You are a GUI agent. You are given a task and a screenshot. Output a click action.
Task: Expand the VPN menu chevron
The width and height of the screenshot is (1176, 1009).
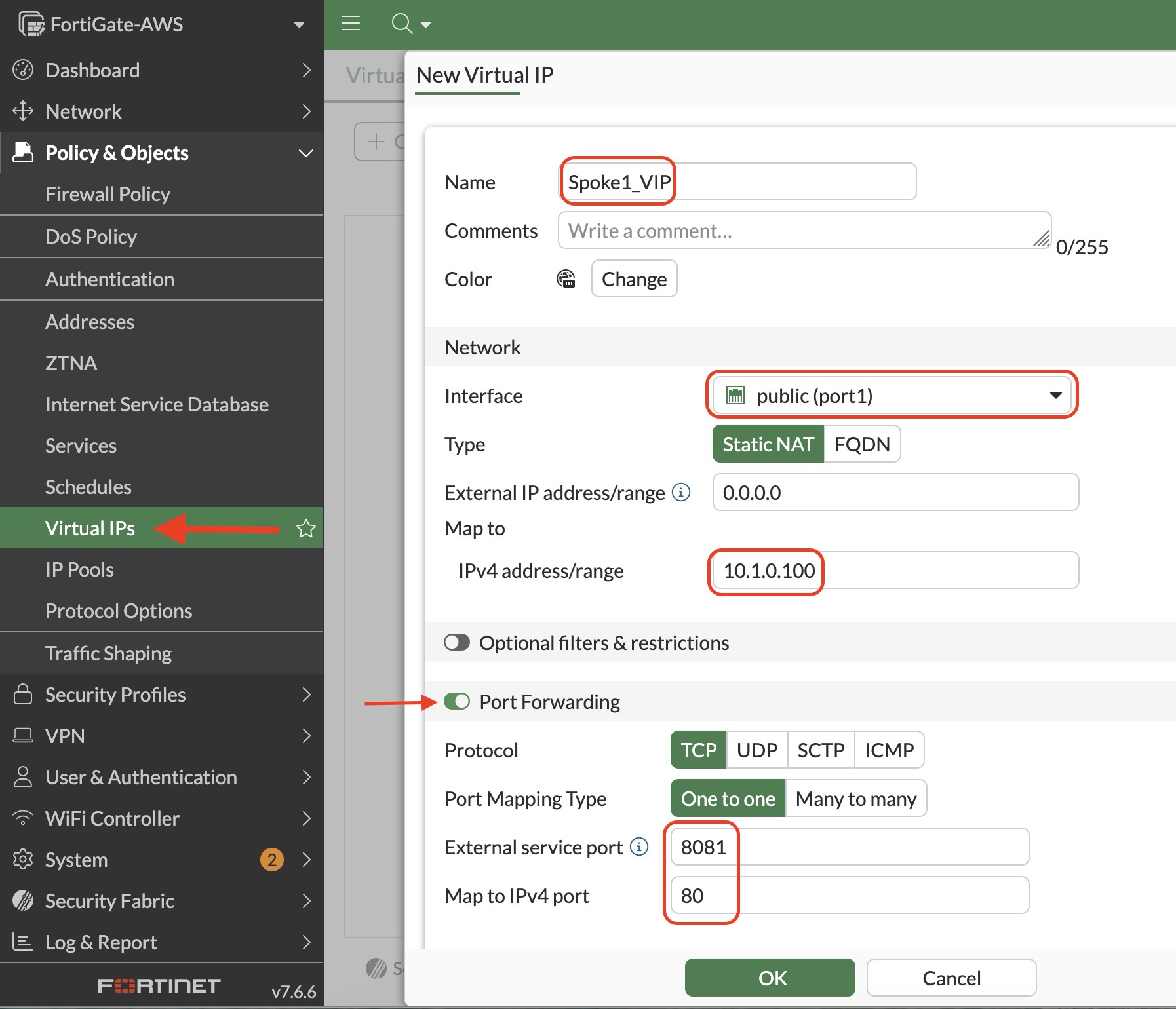tap(306, 736)
